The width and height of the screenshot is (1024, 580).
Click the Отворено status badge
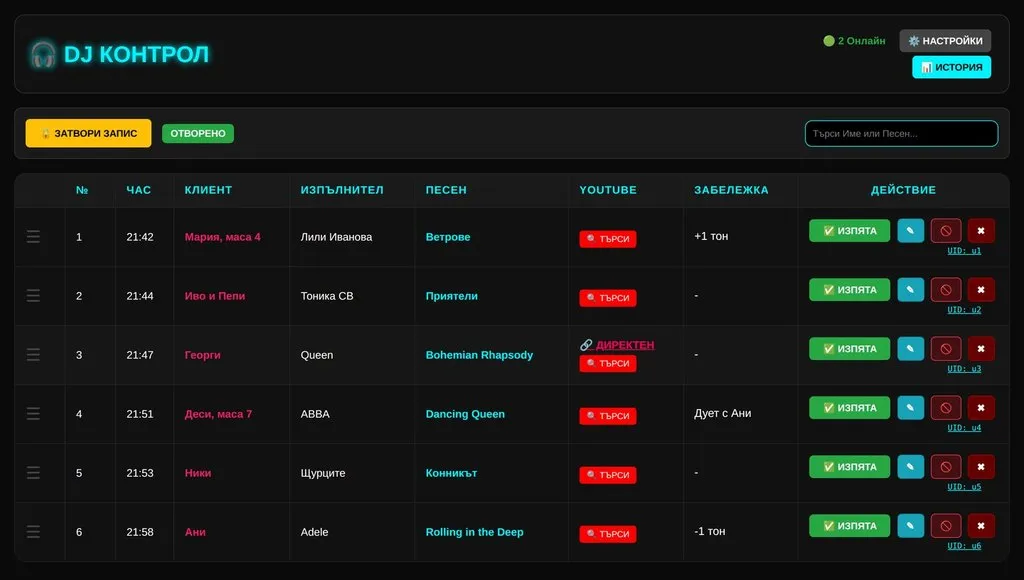(x=198, y=133)
